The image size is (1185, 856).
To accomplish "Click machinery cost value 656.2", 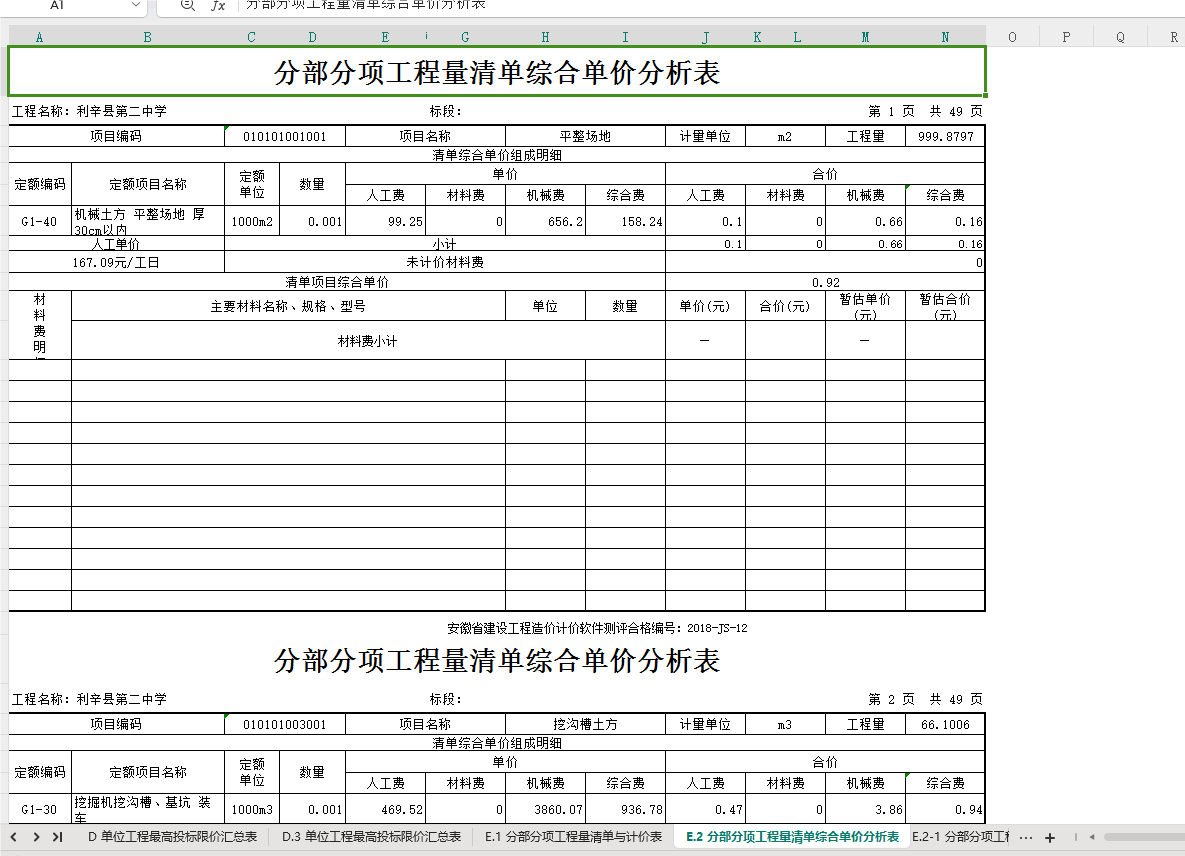I will (545, 221).
